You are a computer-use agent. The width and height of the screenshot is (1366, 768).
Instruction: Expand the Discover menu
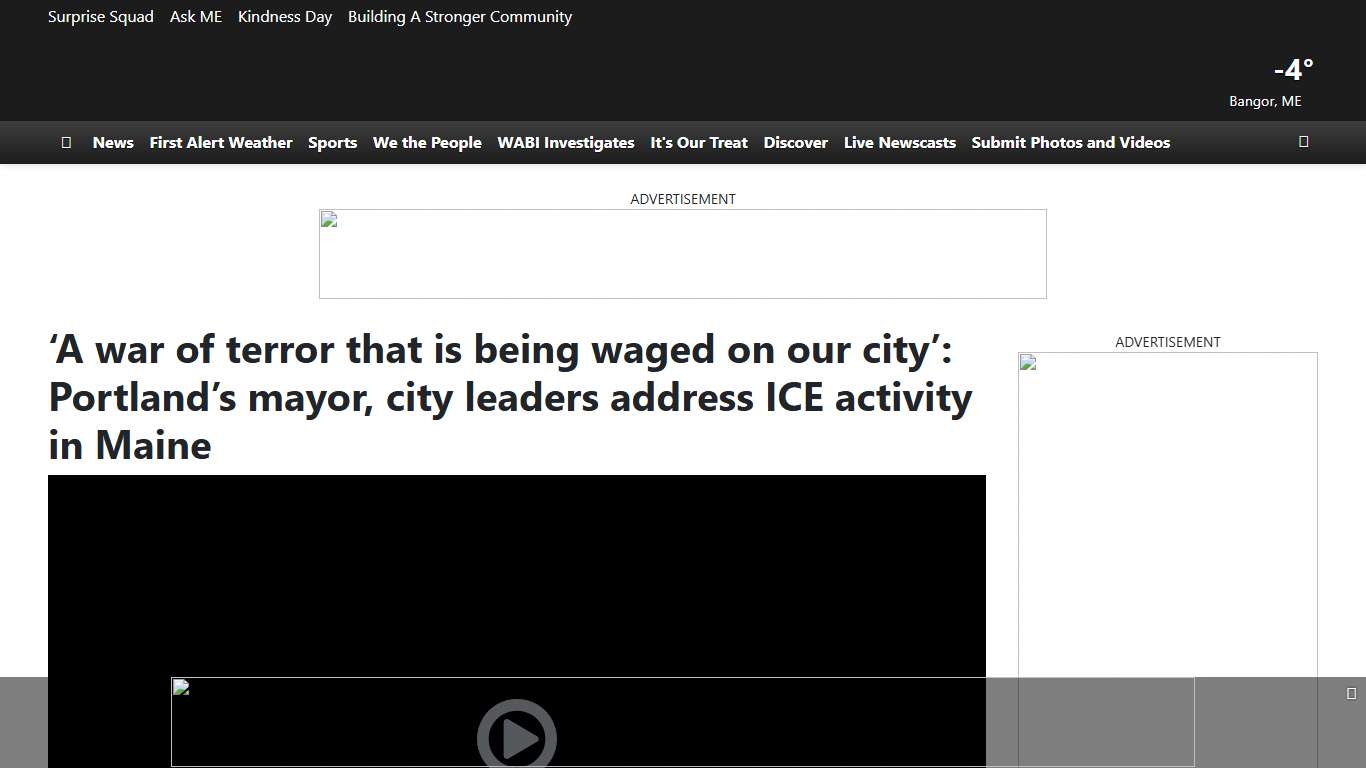[x=795, y=143]
